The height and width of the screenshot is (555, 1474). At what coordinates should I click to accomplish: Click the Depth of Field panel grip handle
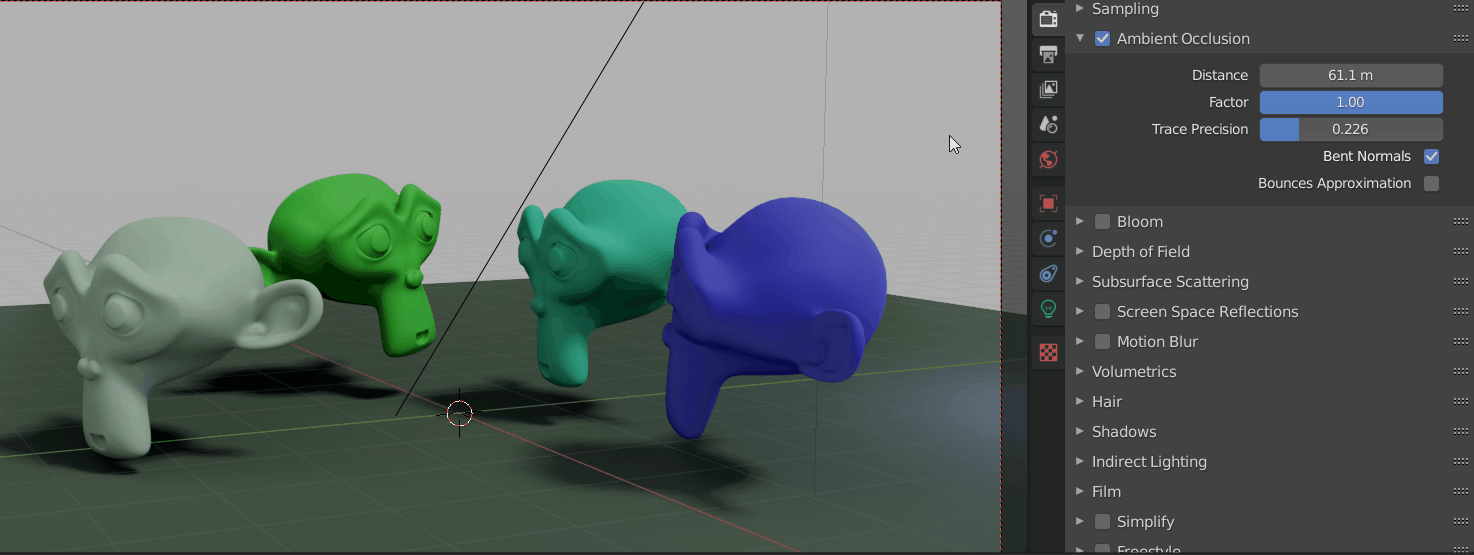click(x=1460, y=252)
